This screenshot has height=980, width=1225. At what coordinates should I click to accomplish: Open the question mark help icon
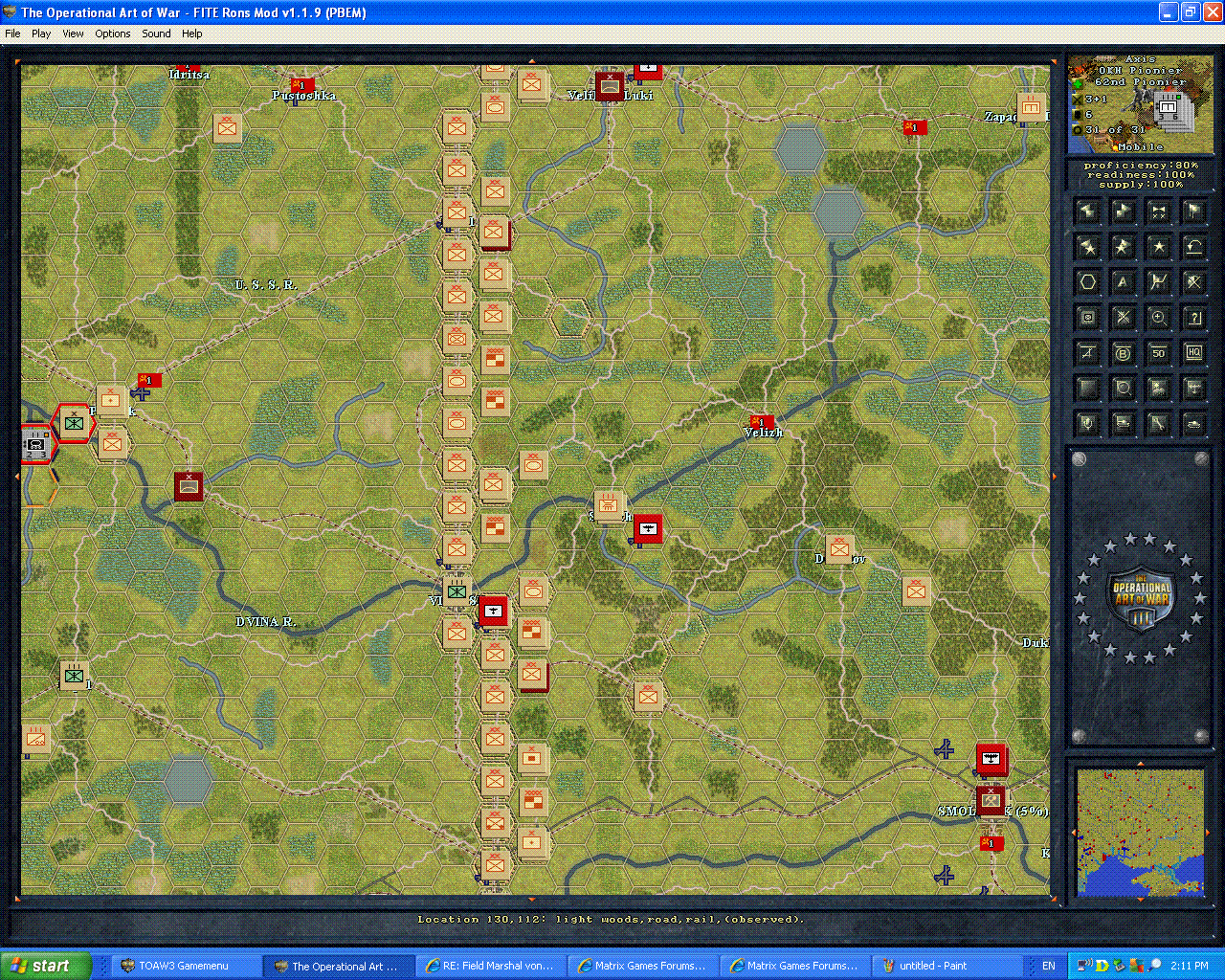click(x=1194, y=318)
